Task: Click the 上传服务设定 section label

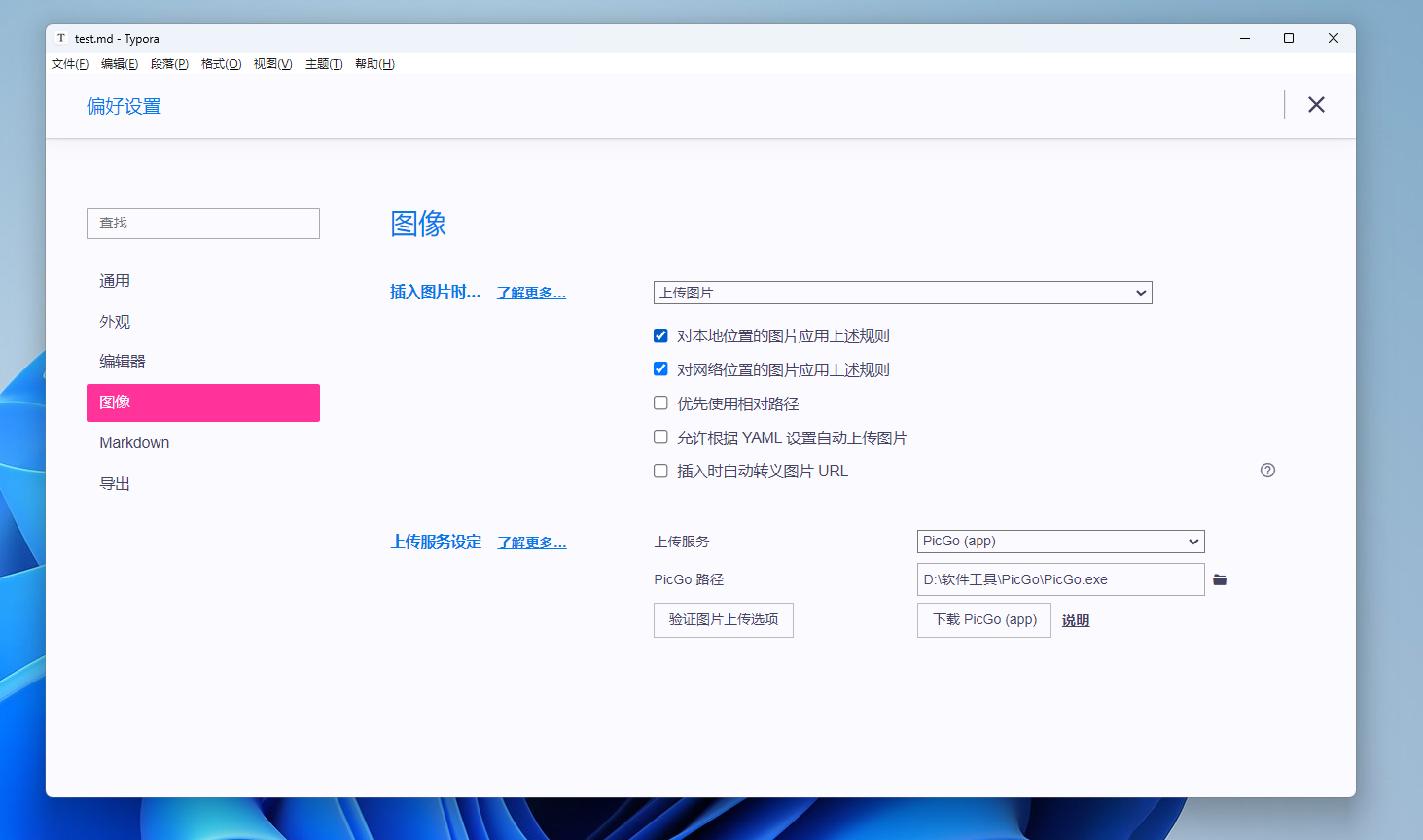Action: coord(436,542)
